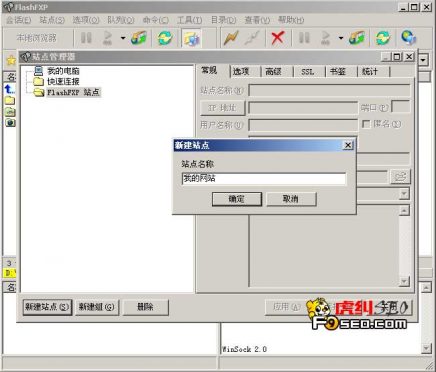The height and width of the screenshot is (372, 436).
Task: Click the 用户名称 username field
Action: click(303, 125)
